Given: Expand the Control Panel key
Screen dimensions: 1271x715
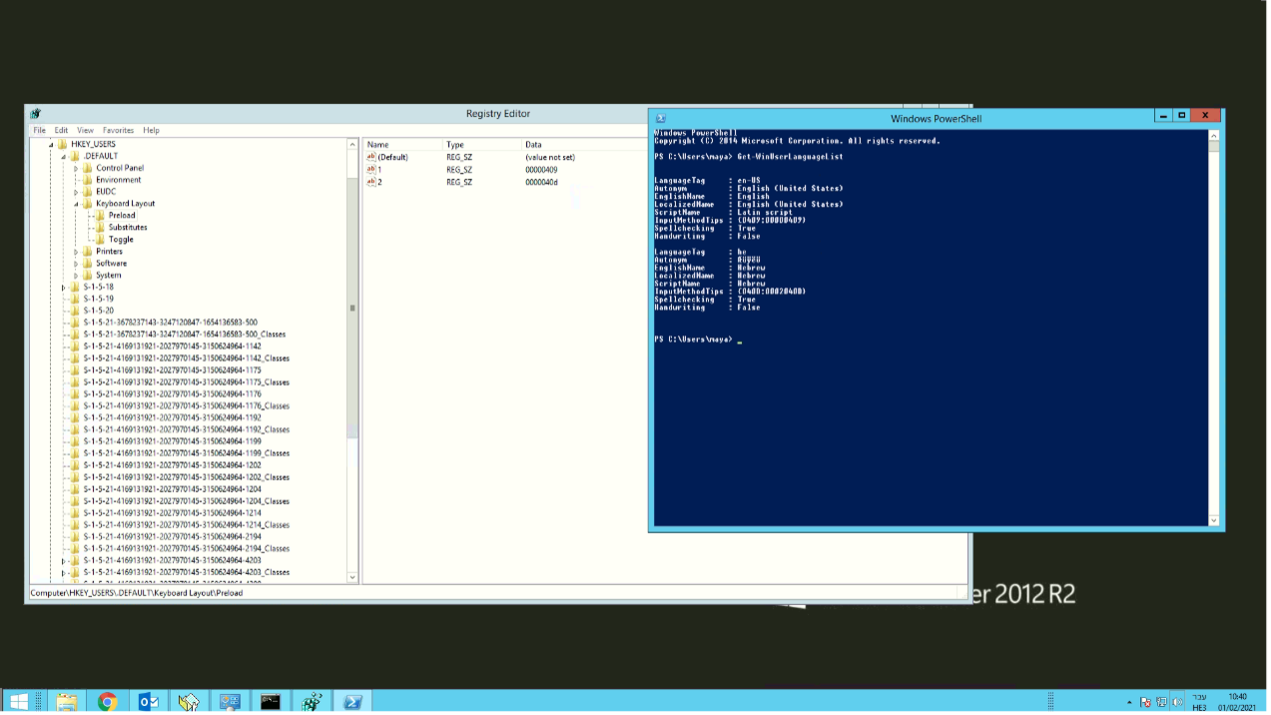Looking at the screenshot, I should [76, 168].
